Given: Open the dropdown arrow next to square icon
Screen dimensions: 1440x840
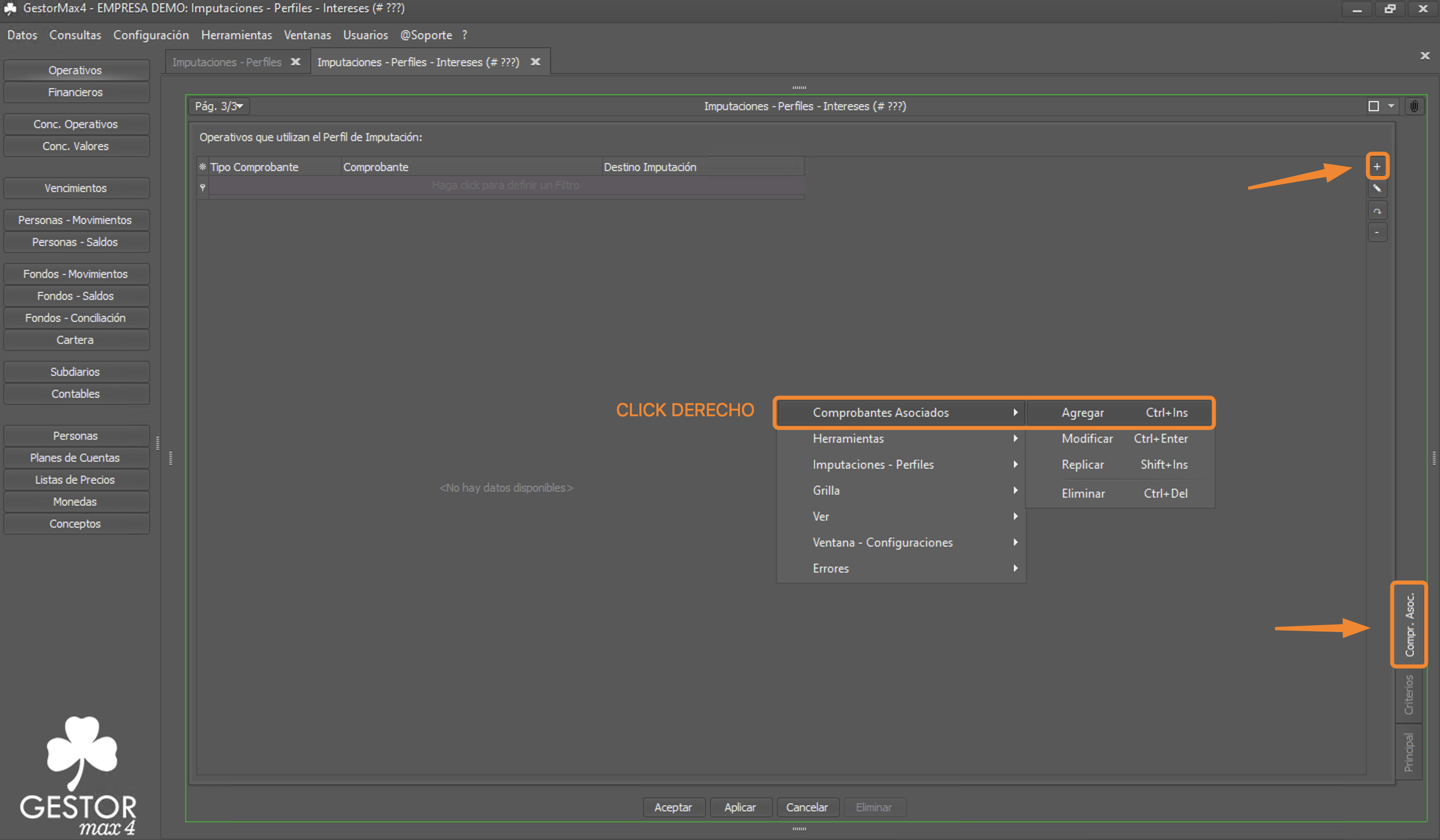Looking at the screenshot, I should pyautogui.click(x=1391, y=106).
